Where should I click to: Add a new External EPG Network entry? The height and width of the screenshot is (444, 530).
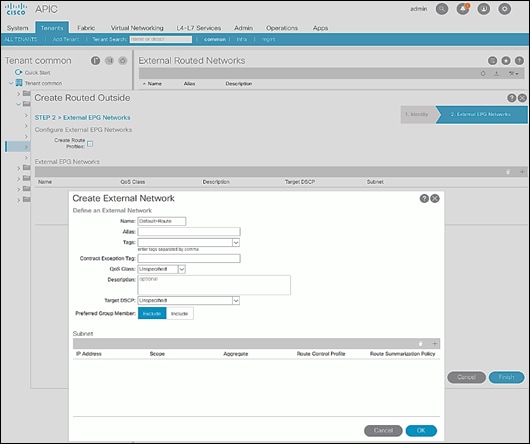(522, 172)
